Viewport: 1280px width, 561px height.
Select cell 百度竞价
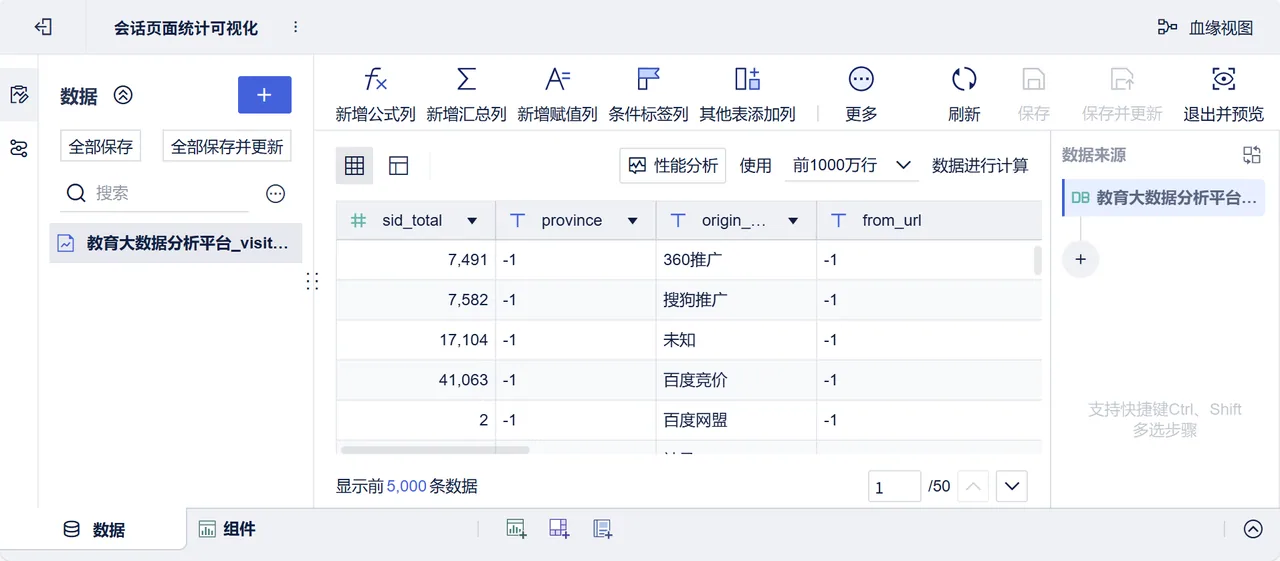click(736, 380)
